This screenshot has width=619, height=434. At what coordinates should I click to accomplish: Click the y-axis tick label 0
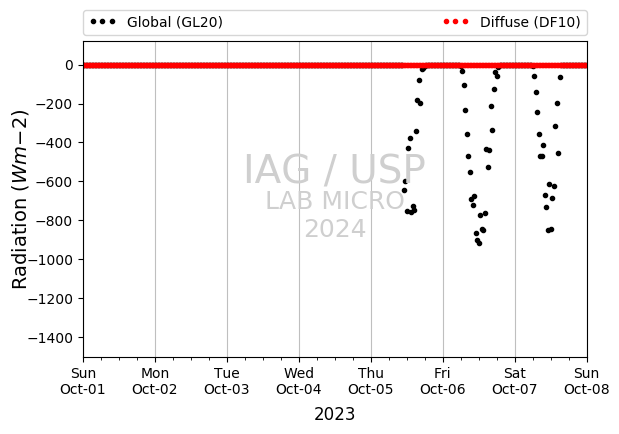pos(69,65)
